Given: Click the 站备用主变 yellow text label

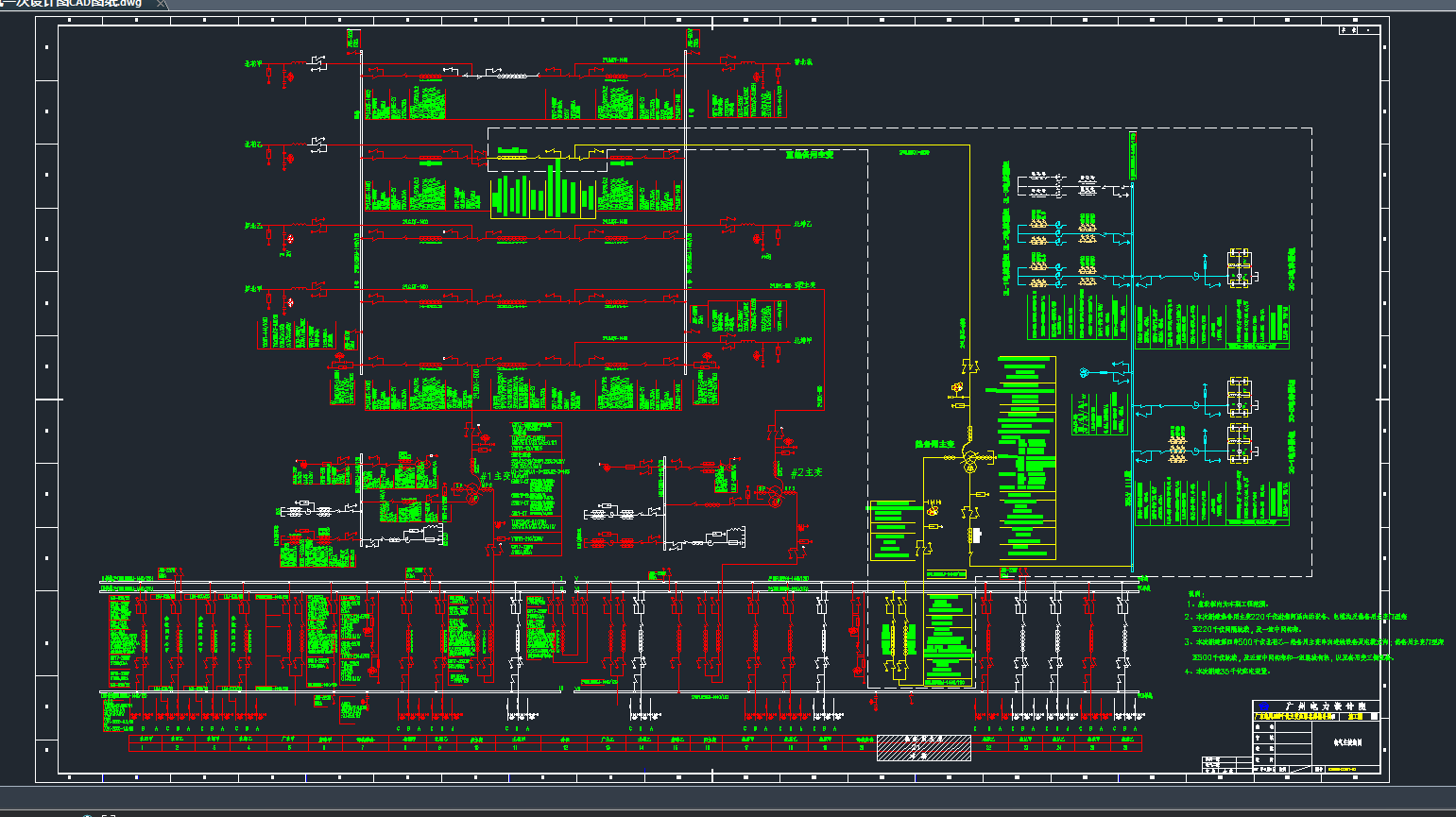Looking at the screenshot, I should click(x=934, y=444).
